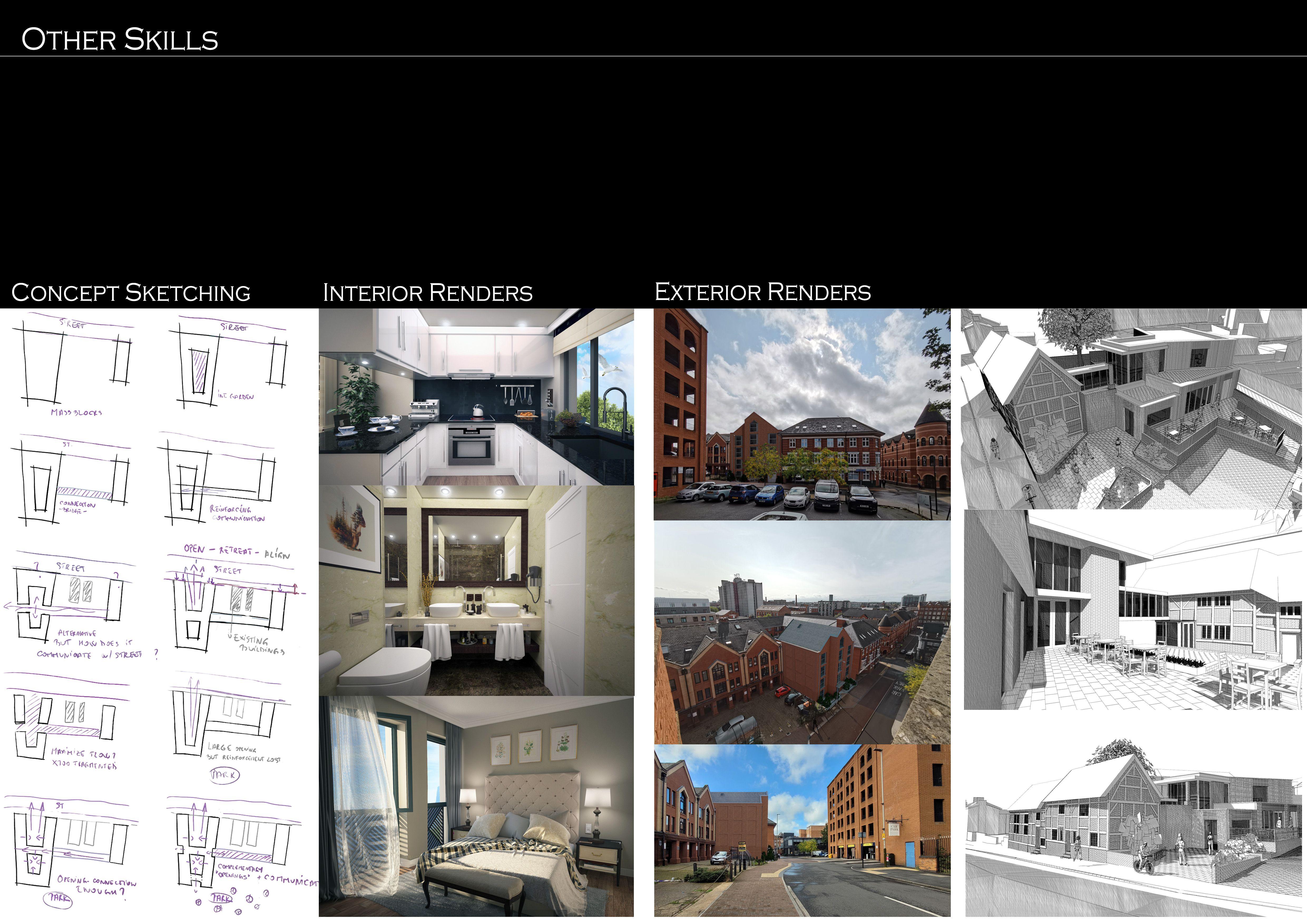
Task: Open the bedroom interior render
Action: pyautogui.click(x=476, y=806)
